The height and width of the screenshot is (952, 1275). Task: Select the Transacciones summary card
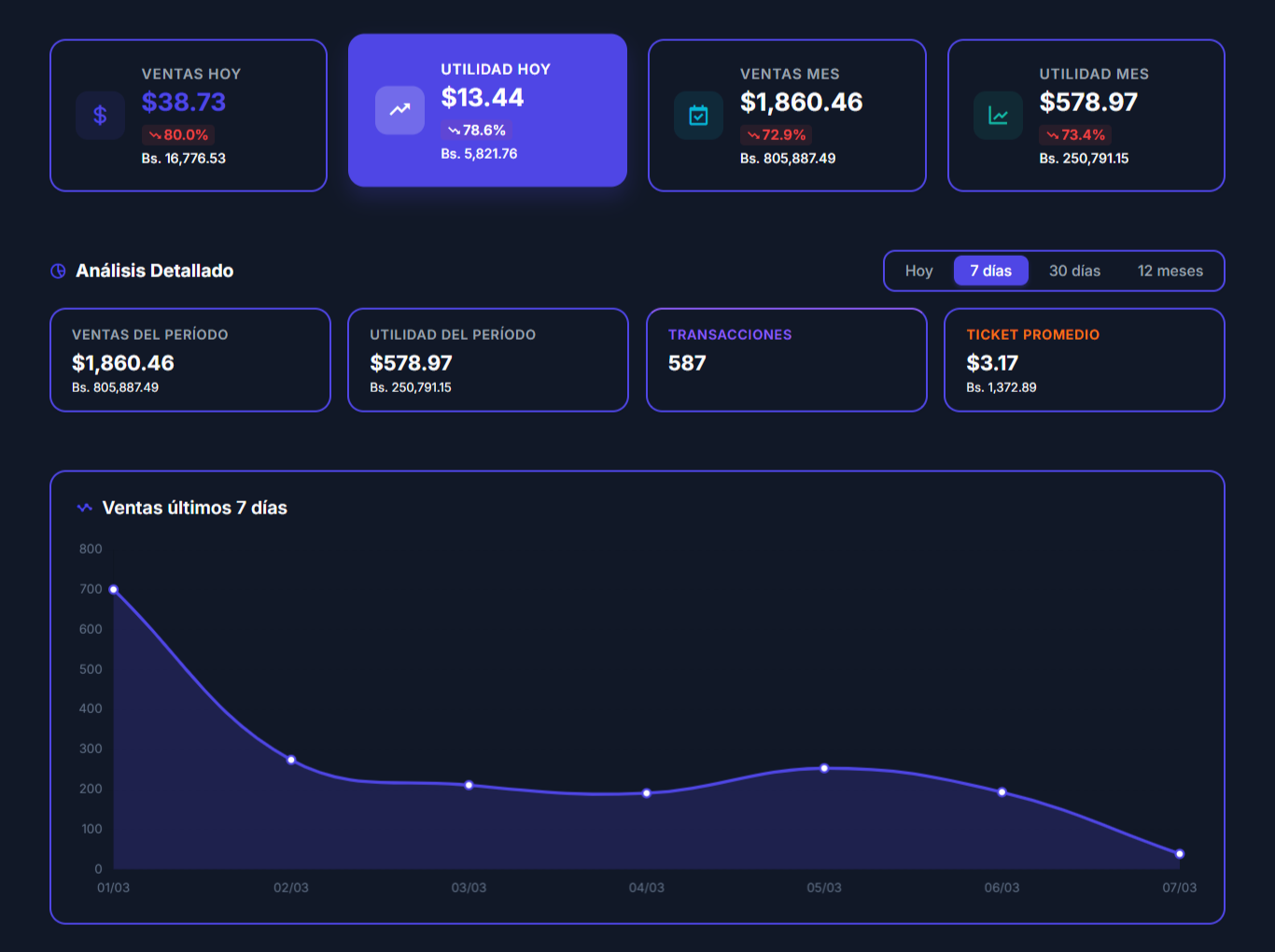click(786, 360)
